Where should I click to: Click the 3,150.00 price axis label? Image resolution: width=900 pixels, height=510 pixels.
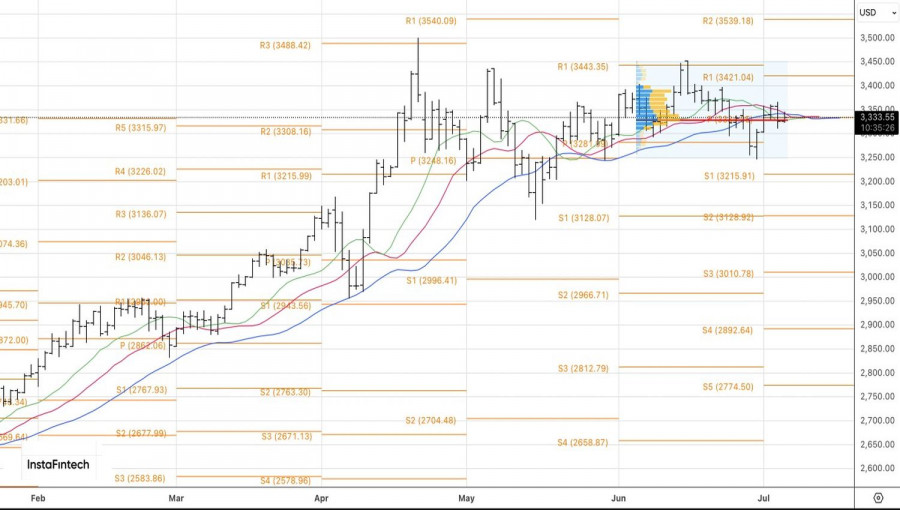(x=877, y=205)
